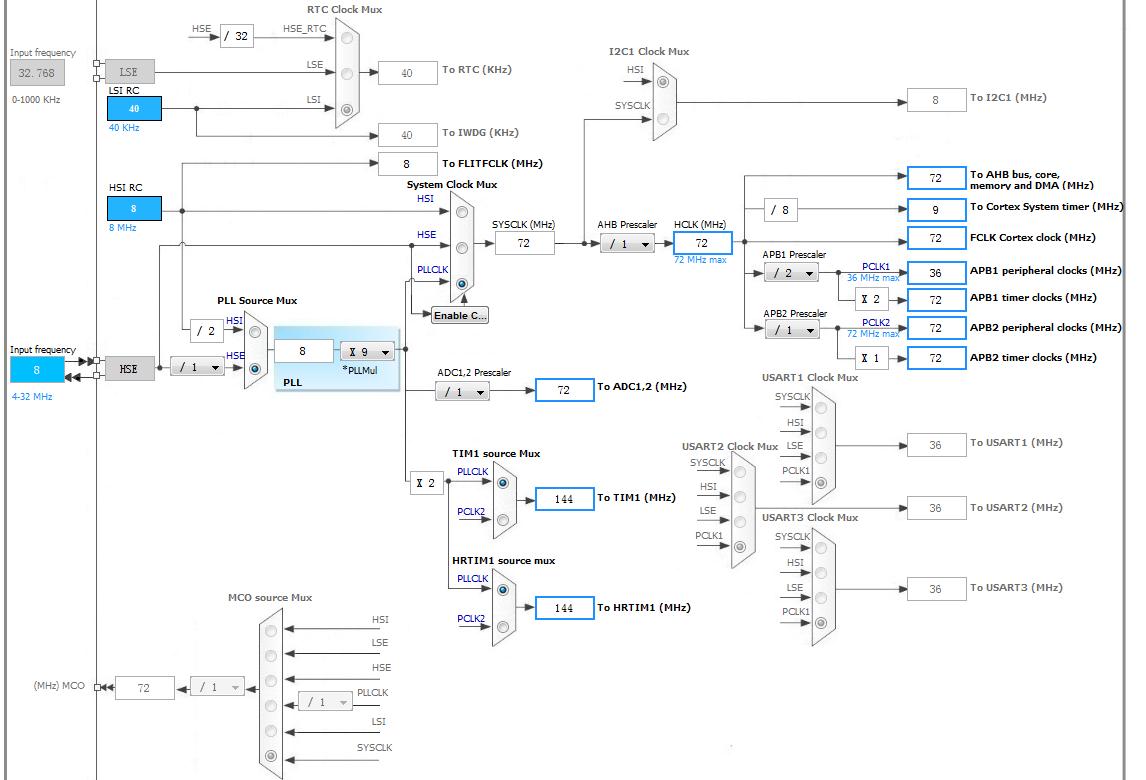
Task: Select PLLCLK in HRTIM1 source mux
Action: pyautogui.click(x=503, y=590)
